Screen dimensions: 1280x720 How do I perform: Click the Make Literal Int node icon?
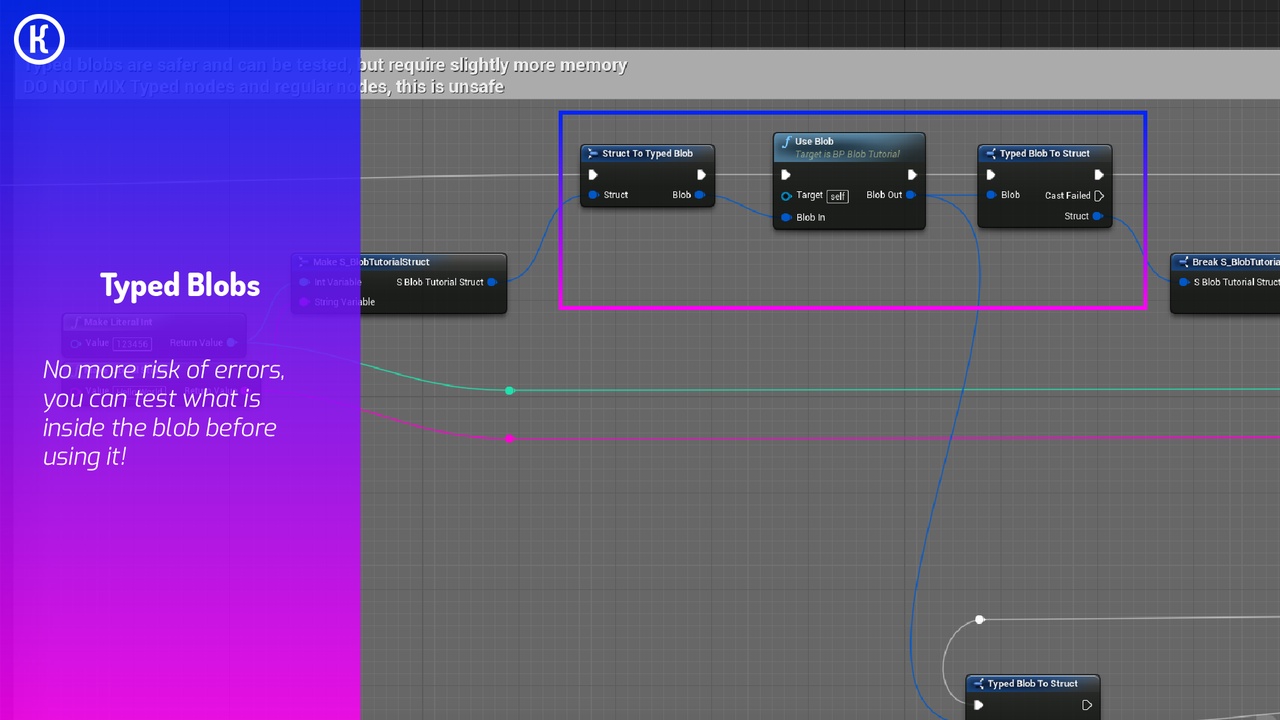point(78,322)
